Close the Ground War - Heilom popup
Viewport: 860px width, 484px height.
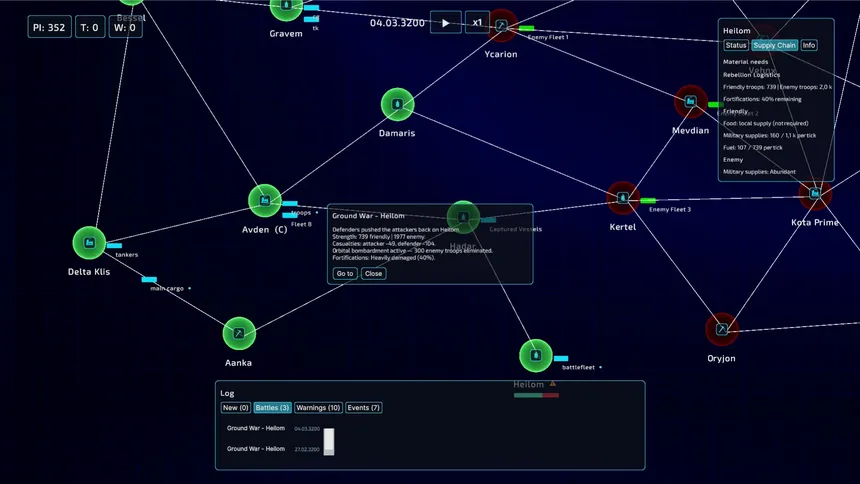coord(374,273)
